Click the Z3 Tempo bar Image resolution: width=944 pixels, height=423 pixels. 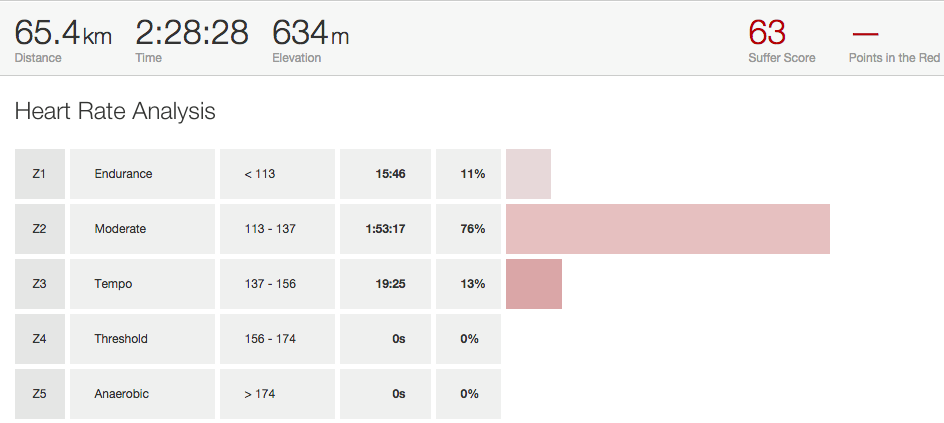534,284
